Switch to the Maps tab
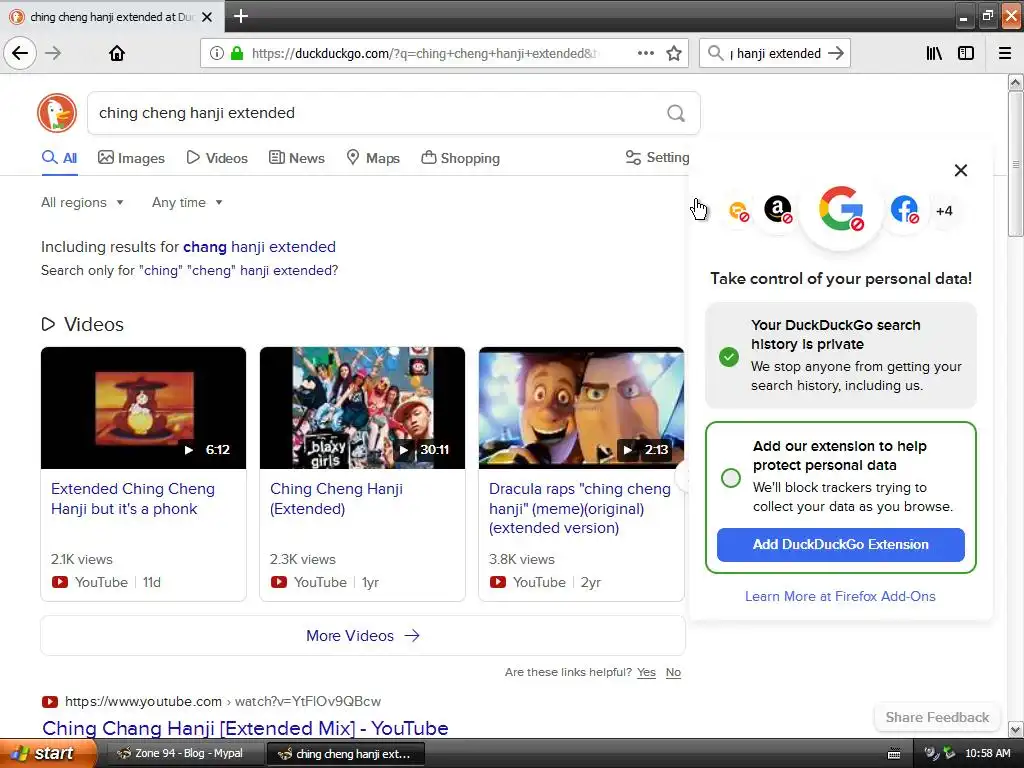Screen dimensions: 1024x768 click(373, 158)
